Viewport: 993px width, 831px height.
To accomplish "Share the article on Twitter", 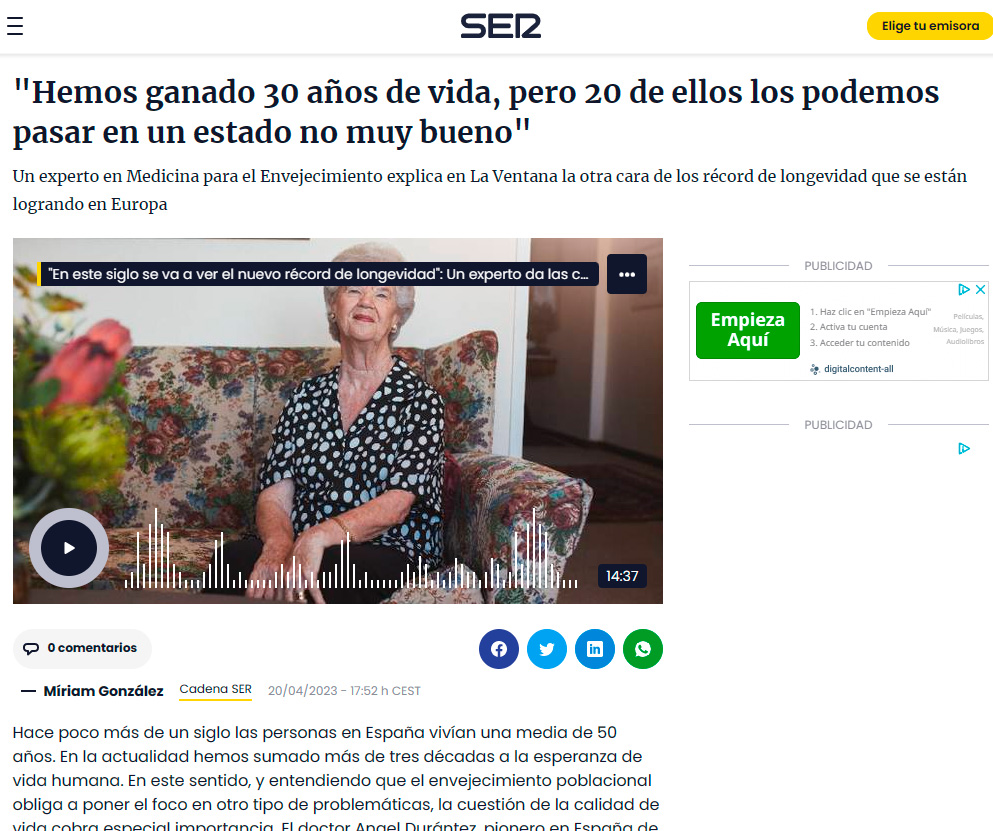I will click(x=547, y=649).
